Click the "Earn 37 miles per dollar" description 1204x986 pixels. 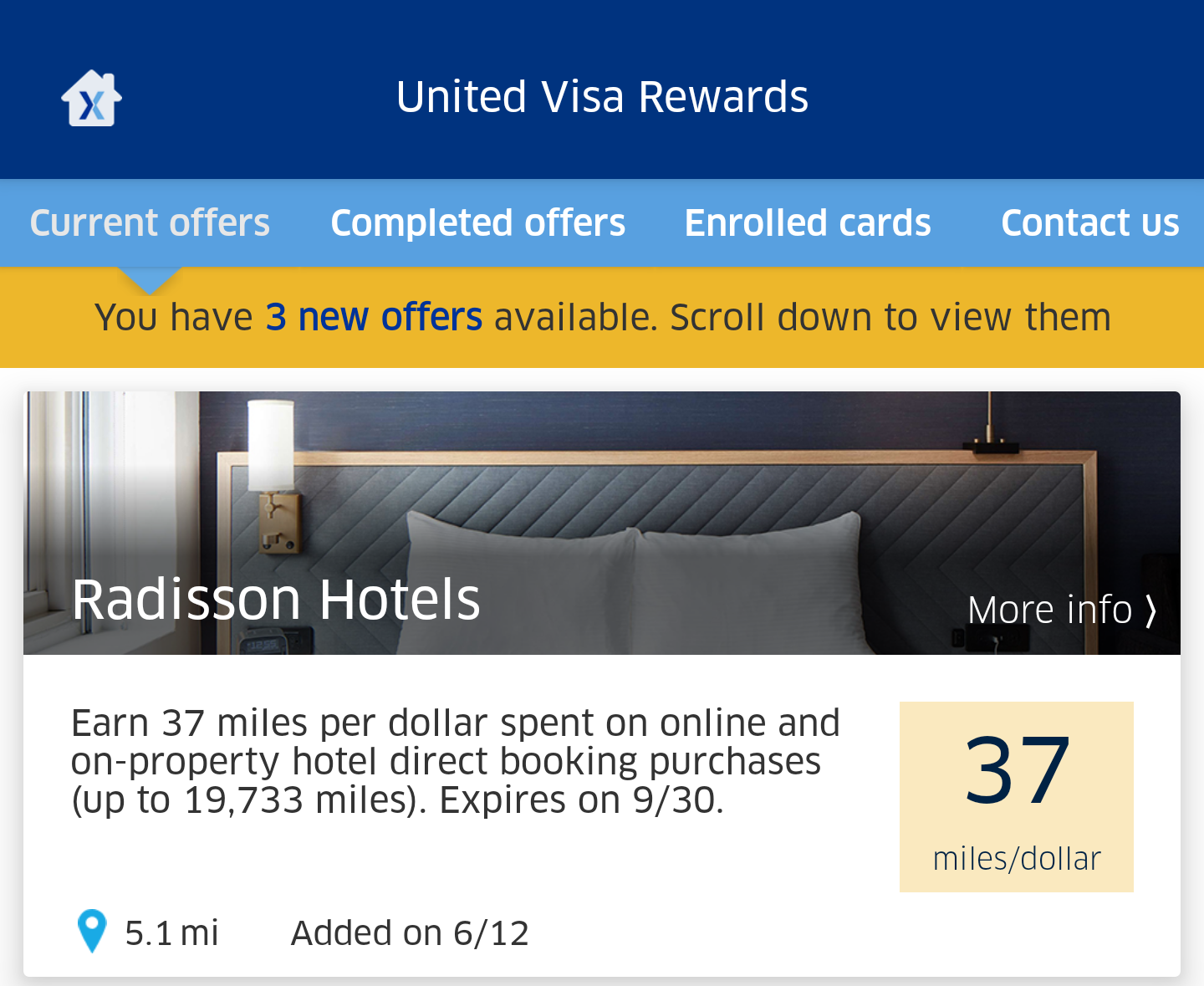coord(456,761)
